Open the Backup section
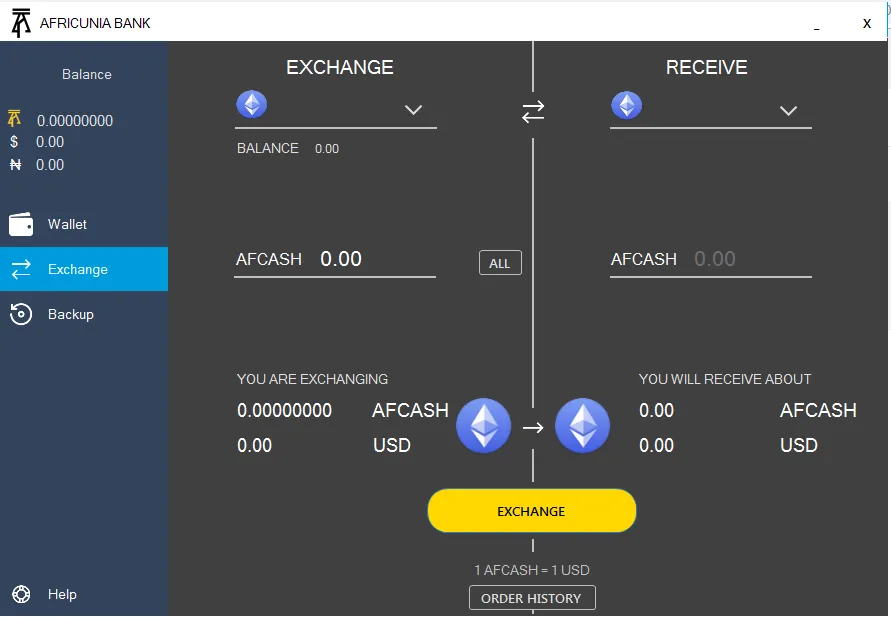This screenshot has width=891, height=617. (x=84, y=314)
